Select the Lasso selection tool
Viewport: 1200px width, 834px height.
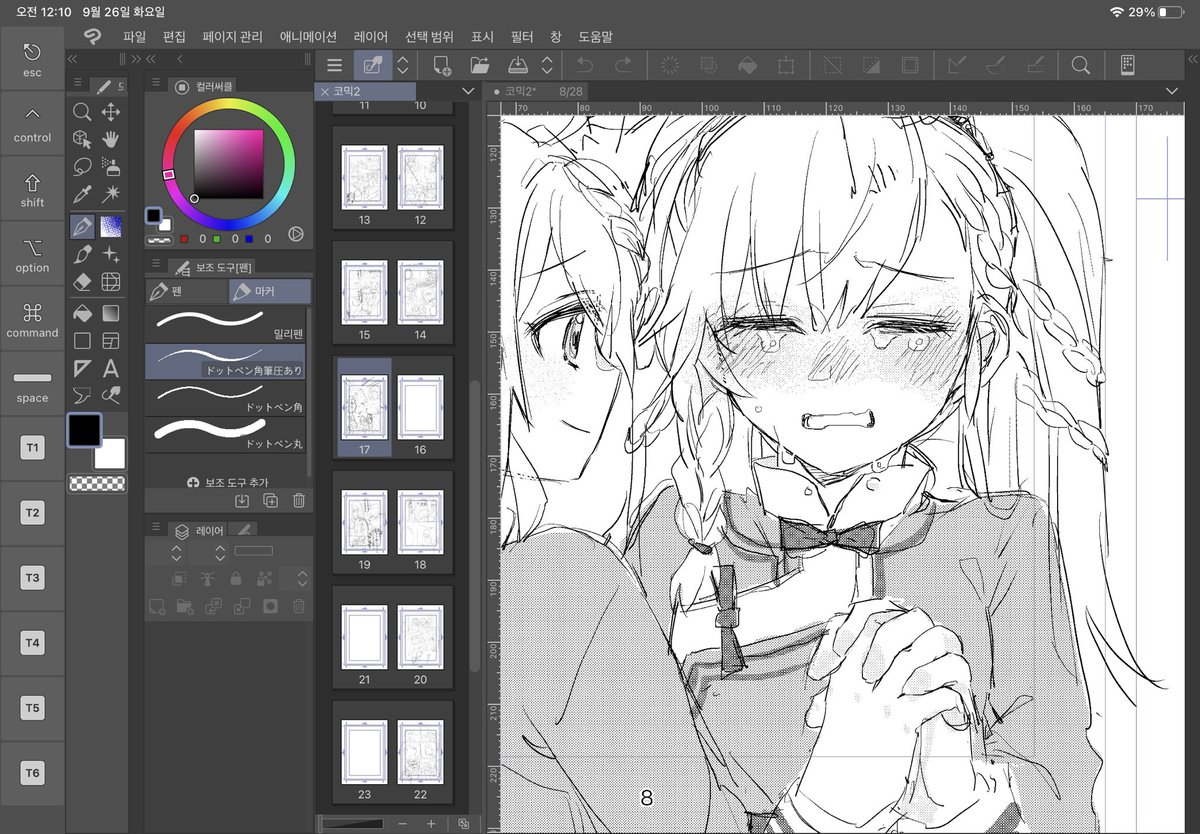coord(83,167)
